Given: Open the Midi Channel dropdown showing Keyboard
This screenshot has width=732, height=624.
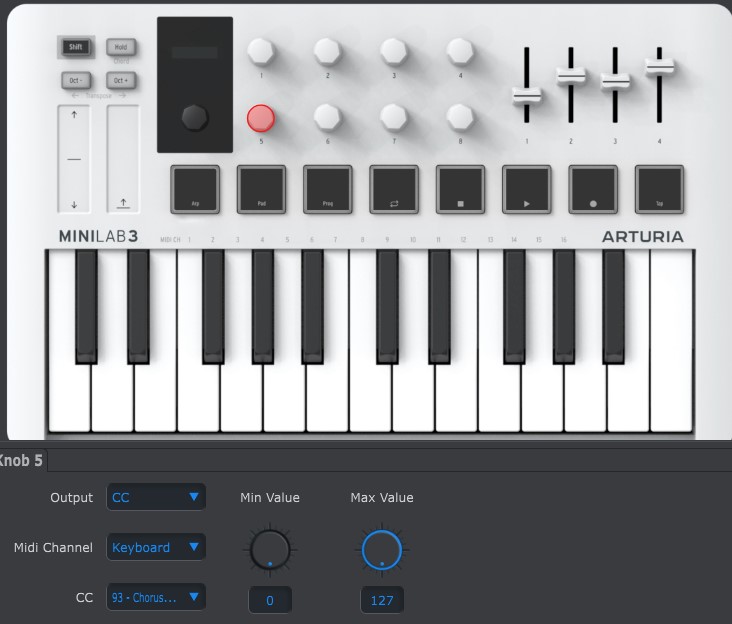Looking at the screenshot, I should (156, 547).
